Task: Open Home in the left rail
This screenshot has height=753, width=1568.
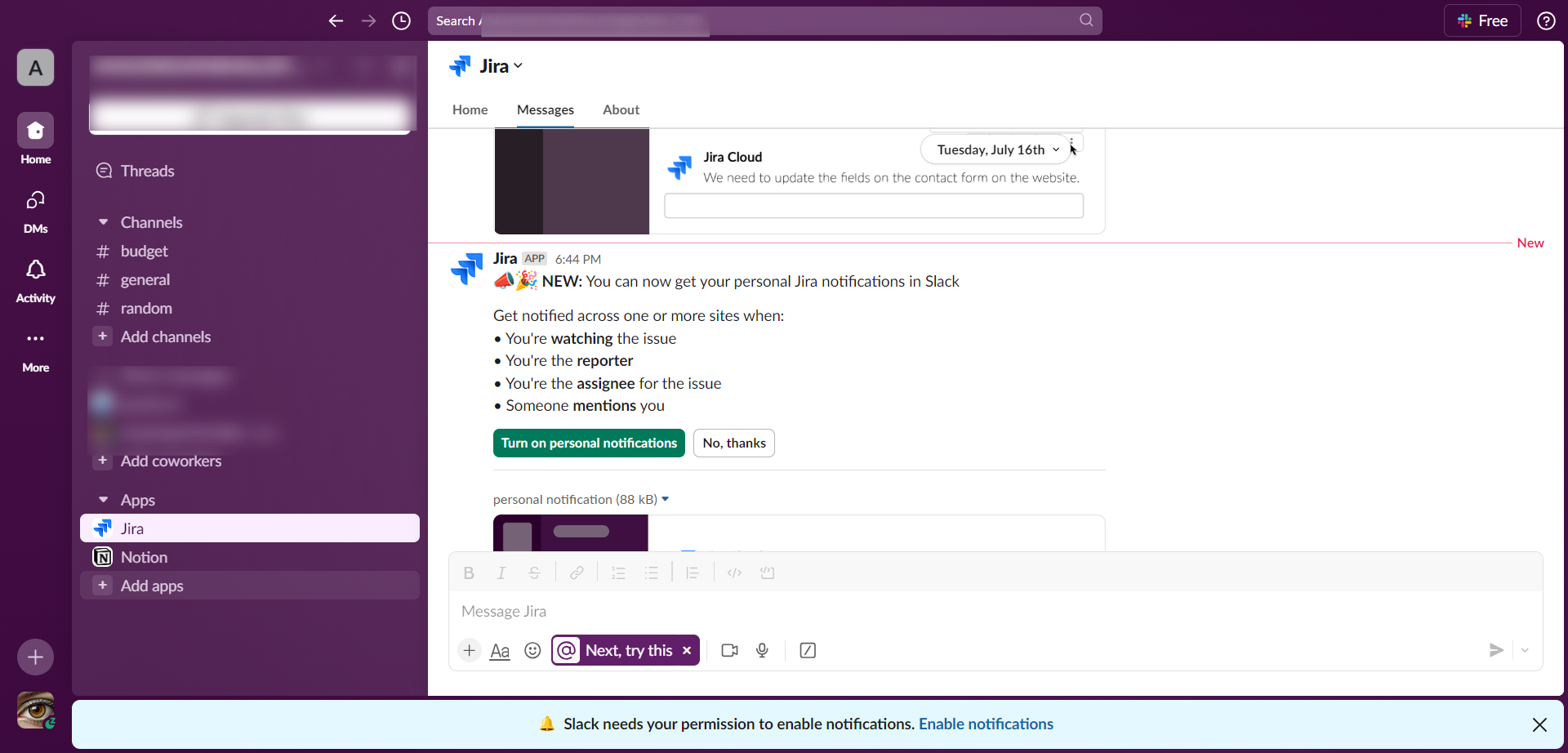Action: click(36, 139)
